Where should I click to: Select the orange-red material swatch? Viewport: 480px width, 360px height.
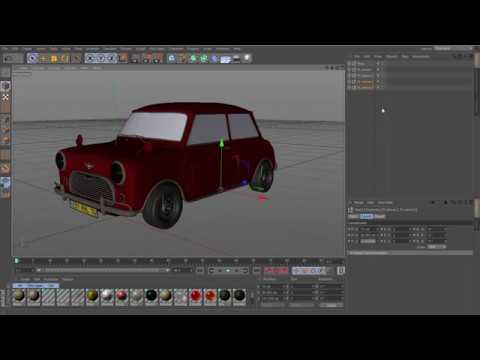click(210, 296)
